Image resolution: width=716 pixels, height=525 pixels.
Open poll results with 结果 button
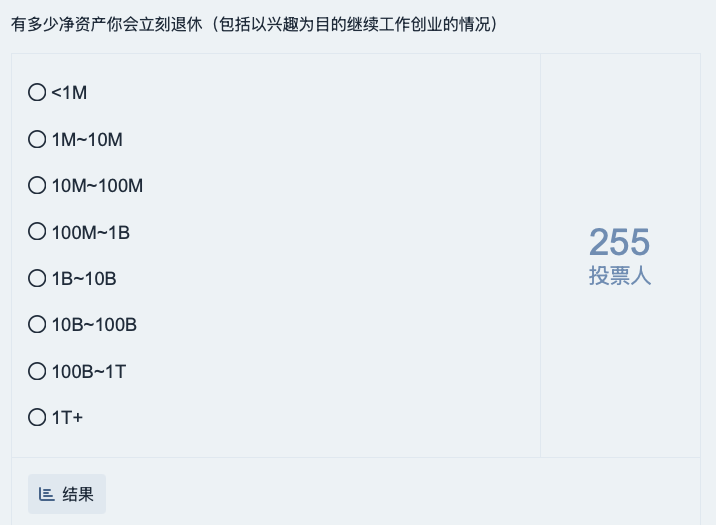tap(67, 494)
